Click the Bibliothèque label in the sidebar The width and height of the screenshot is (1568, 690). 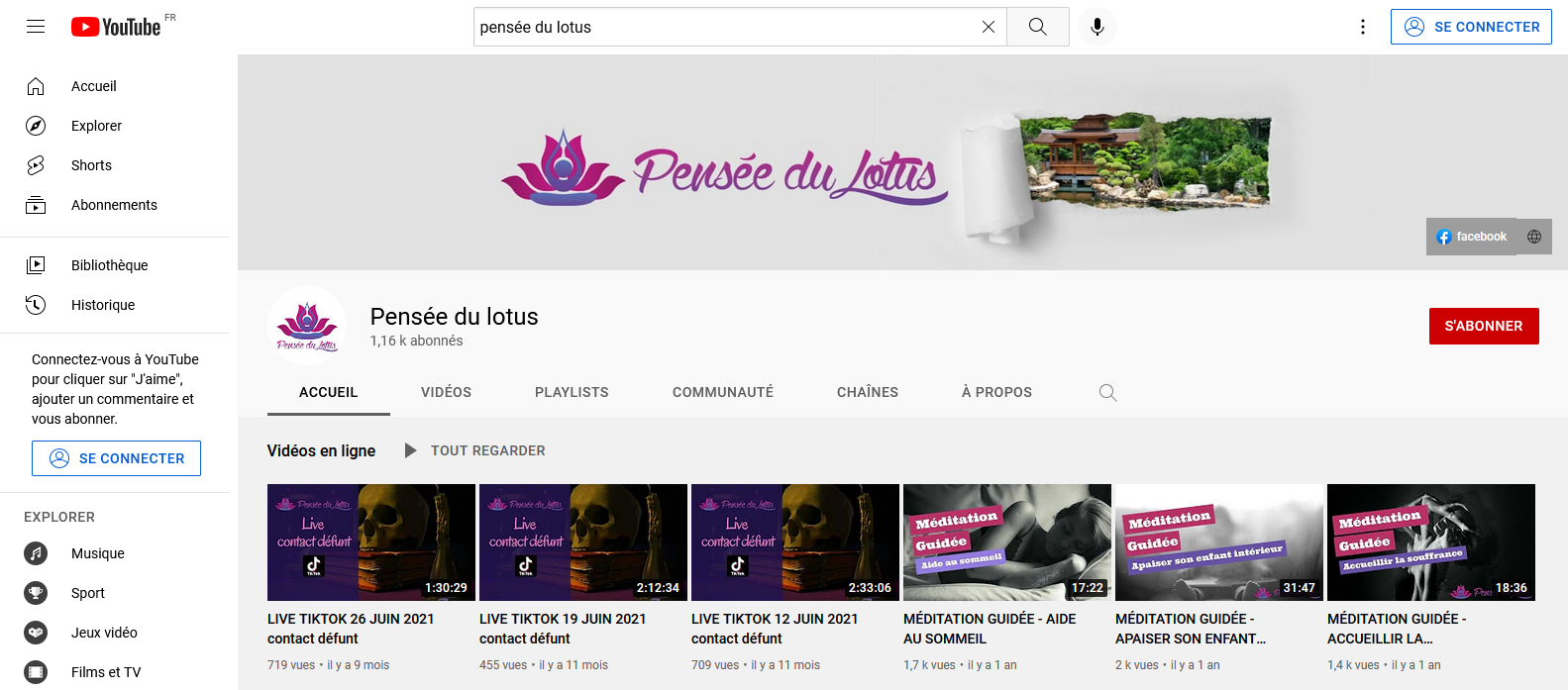[x=110, y=265]
